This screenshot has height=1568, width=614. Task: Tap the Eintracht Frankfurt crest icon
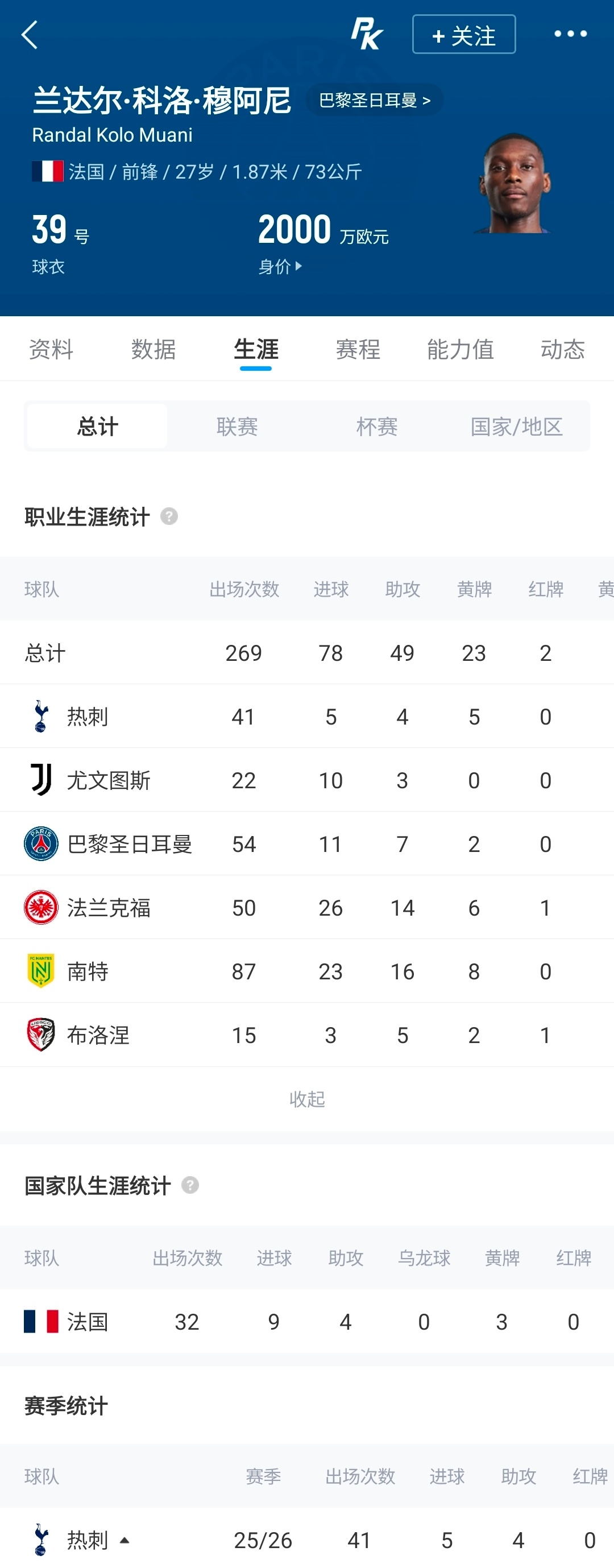coord(41,908)
